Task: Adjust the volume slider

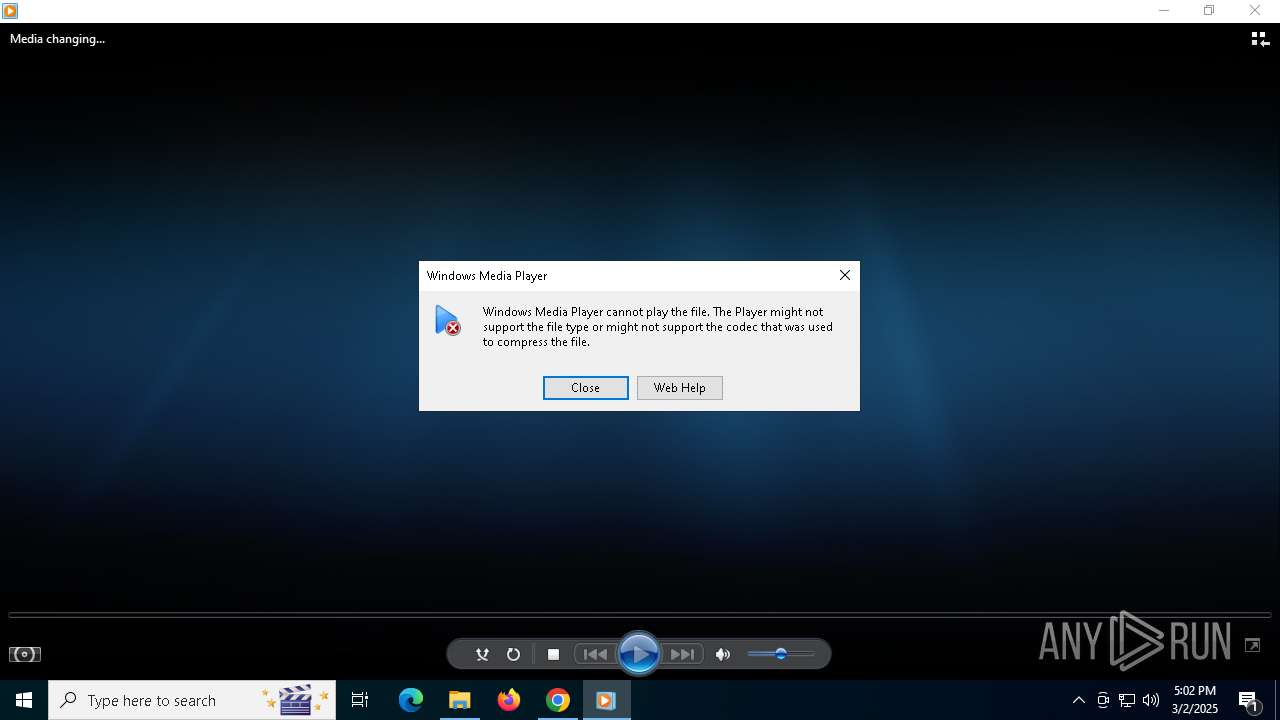Action: (781, 654)
